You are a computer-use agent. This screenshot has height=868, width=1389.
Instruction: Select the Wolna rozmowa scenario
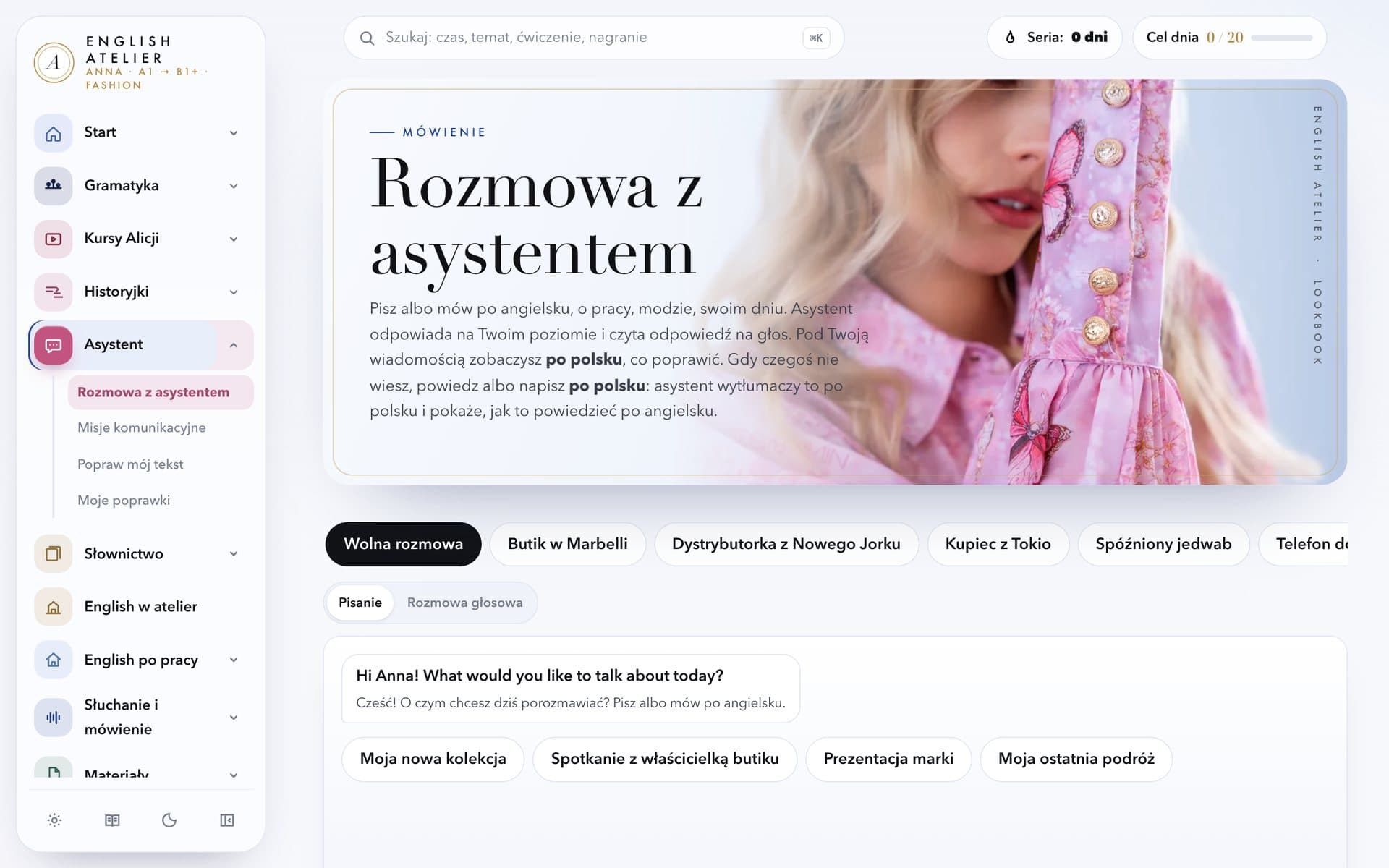pyautogui.click(x=403, y=544)
